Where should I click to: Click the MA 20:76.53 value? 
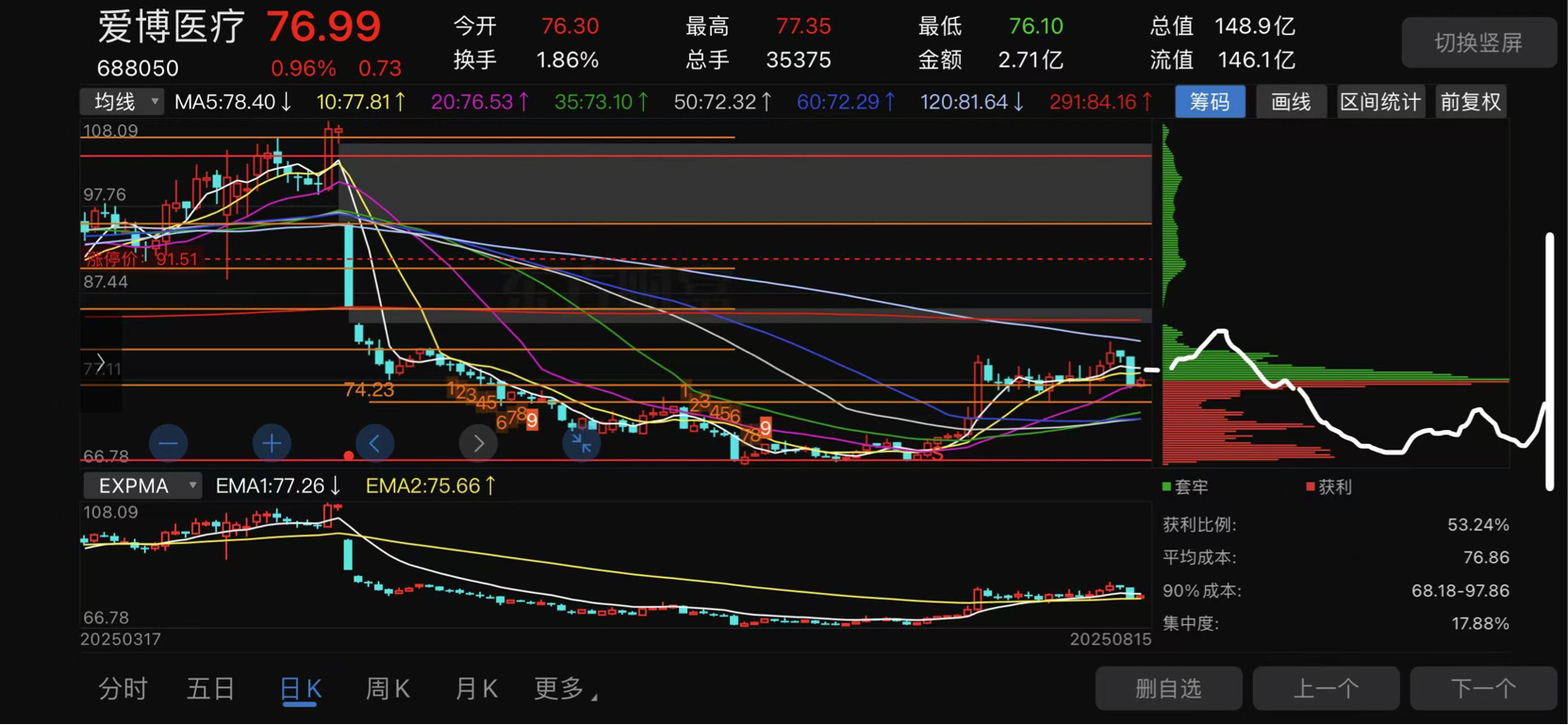point(480,102)
